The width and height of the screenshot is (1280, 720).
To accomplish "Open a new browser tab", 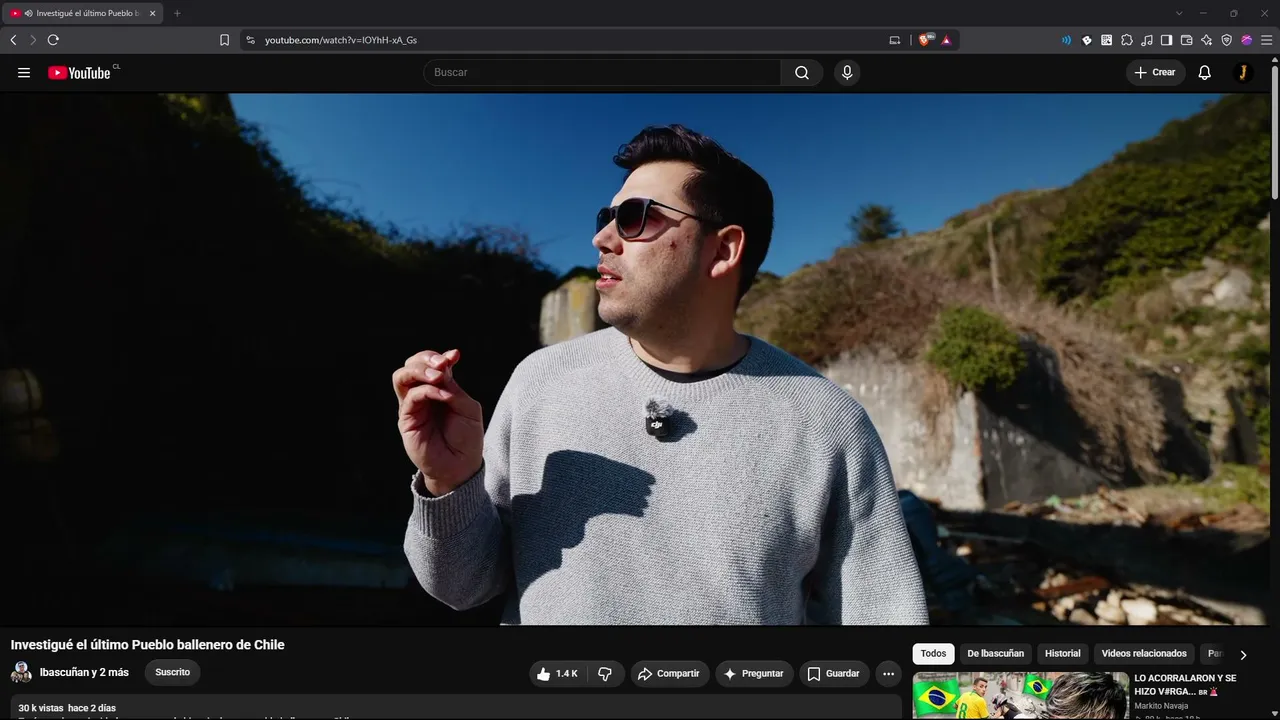I will (x=177, y=14).
